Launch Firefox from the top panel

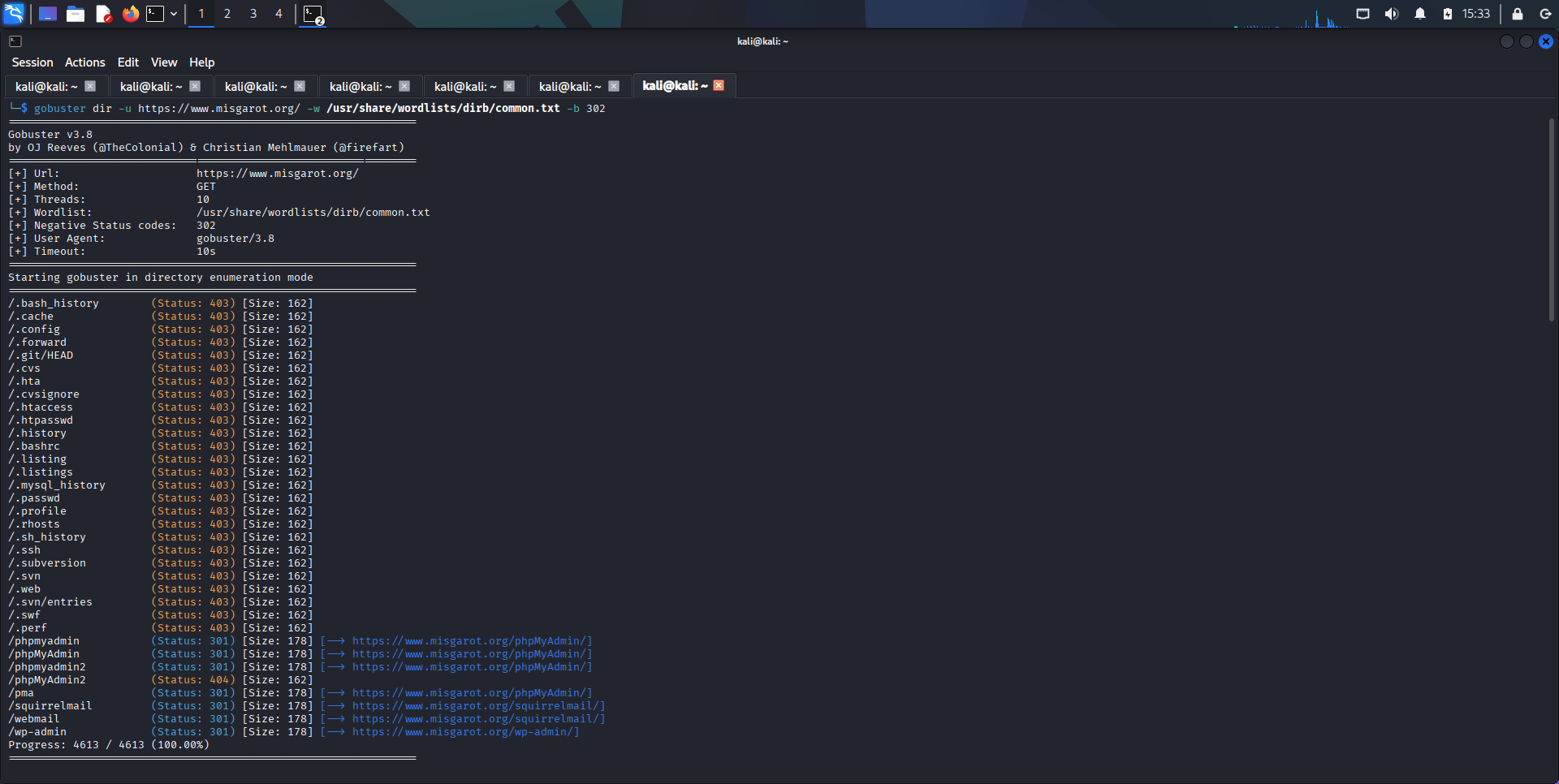tap(130, 14)
